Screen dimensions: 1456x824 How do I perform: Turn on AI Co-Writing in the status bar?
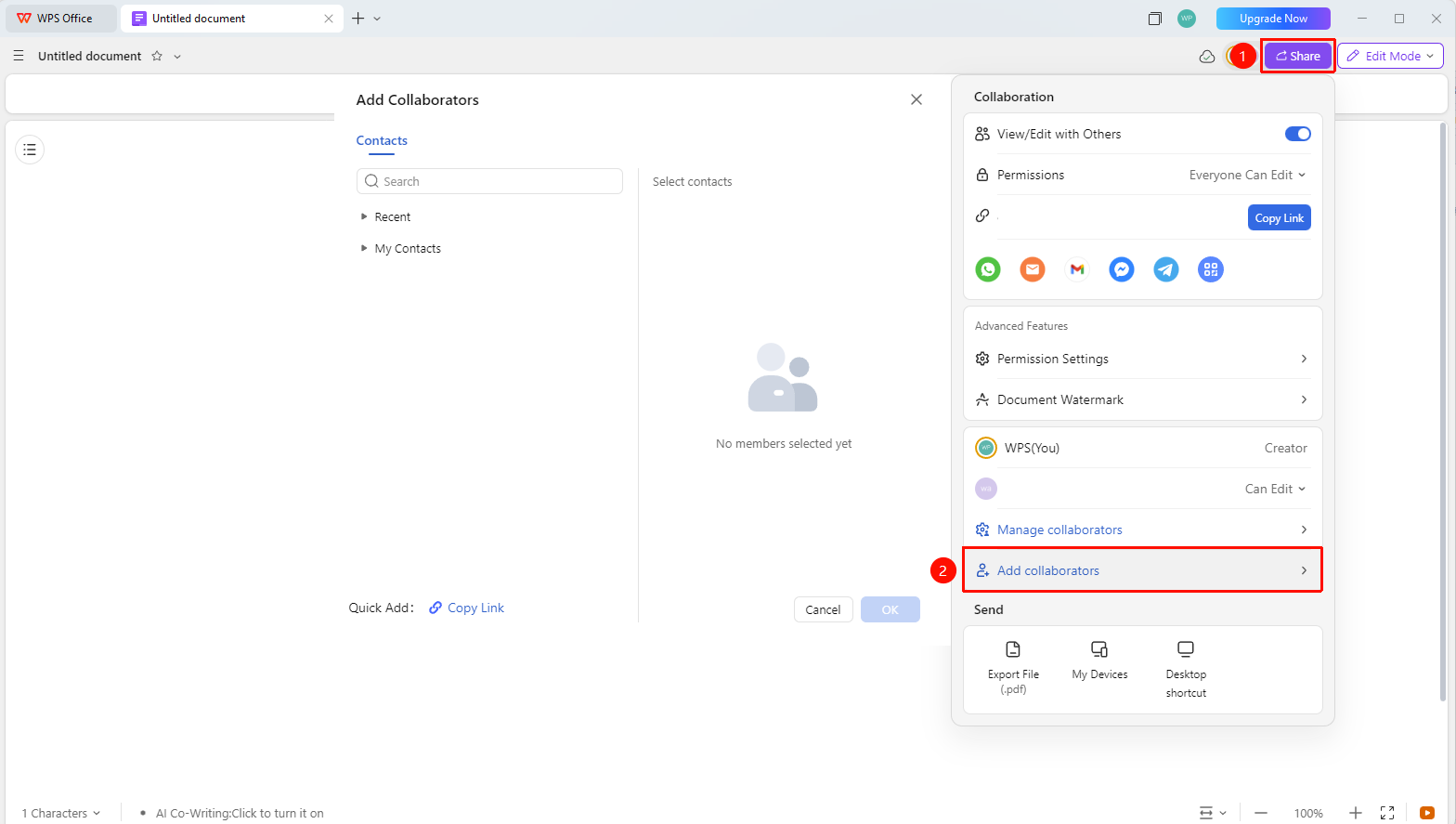click(x=240, y=813)
